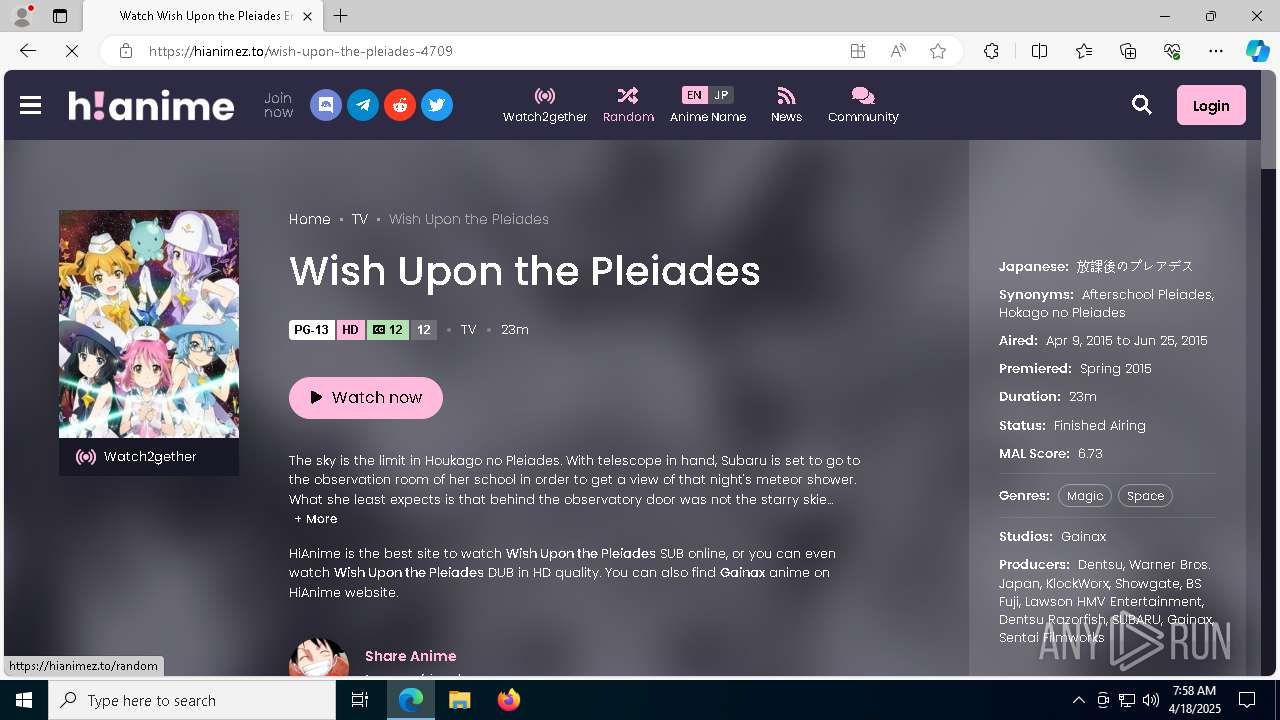Open the site search magnifier icon

pos(1142,105)
